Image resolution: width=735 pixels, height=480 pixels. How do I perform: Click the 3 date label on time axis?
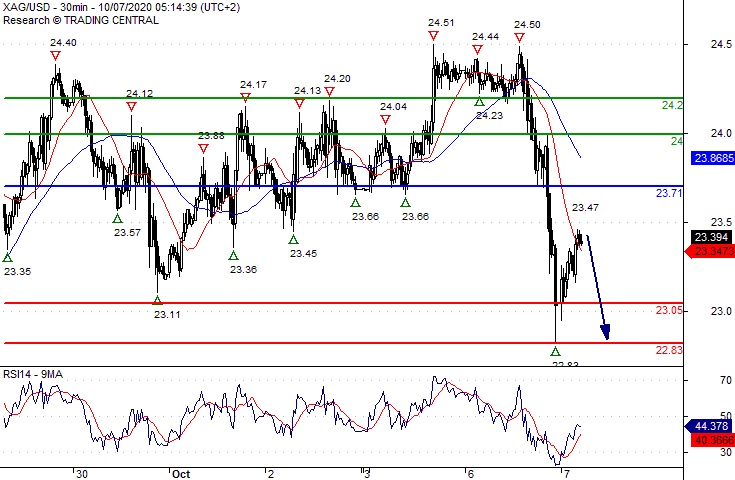[367, 474]
